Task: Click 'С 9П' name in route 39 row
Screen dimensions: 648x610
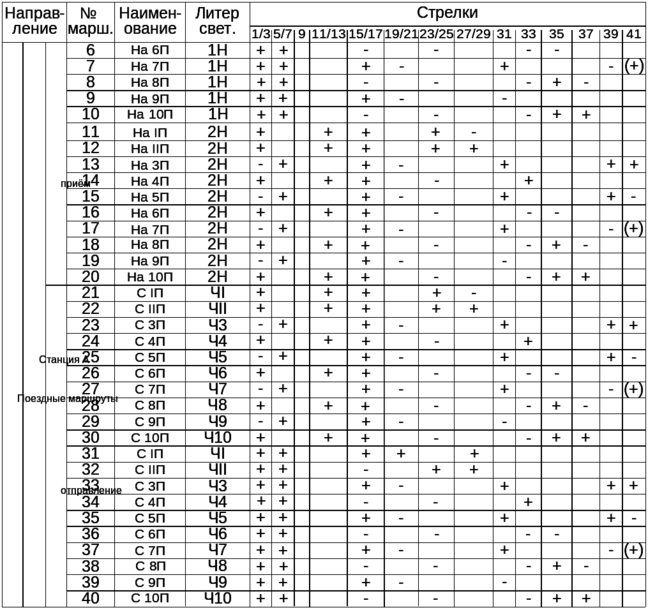Action: coord(150,582)
